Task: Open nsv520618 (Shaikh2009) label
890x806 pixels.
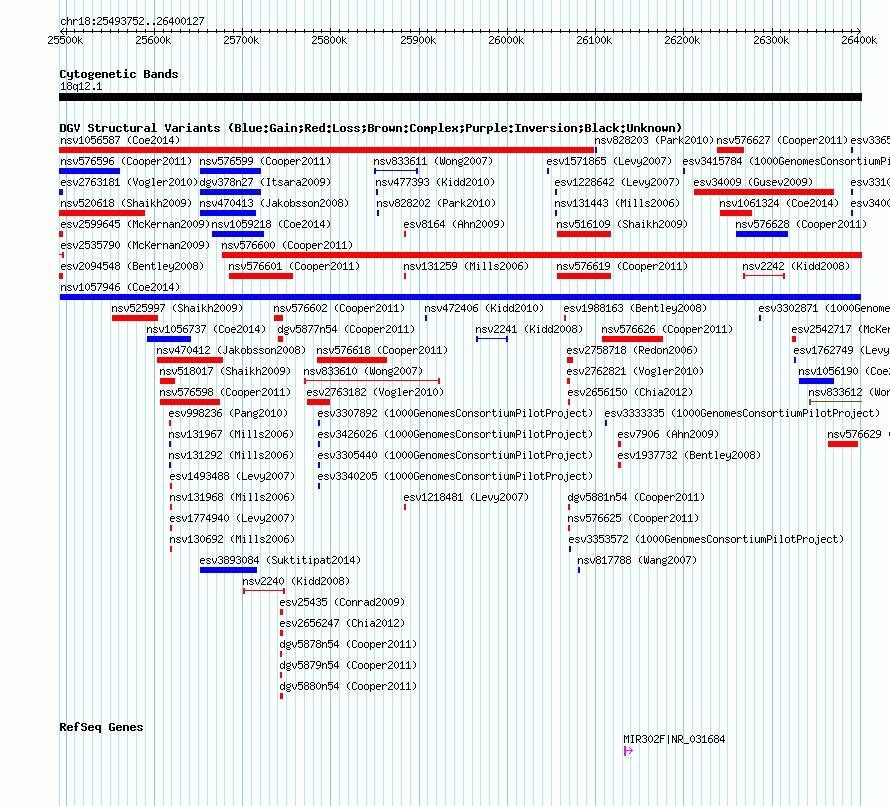Action: pyautogui.click(x=126, y=203)
